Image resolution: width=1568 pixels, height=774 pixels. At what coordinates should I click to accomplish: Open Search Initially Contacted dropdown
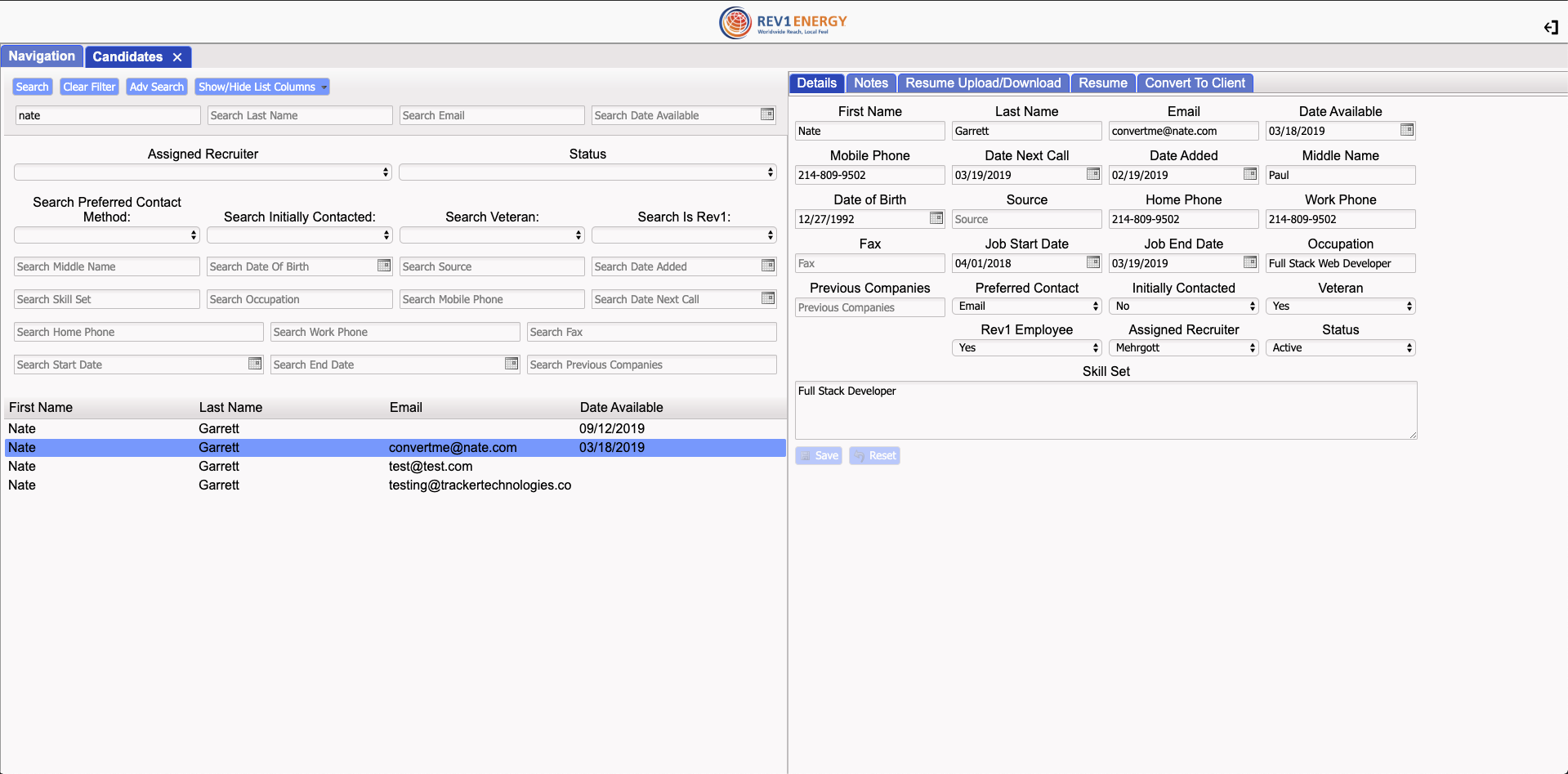pos(300,235)
